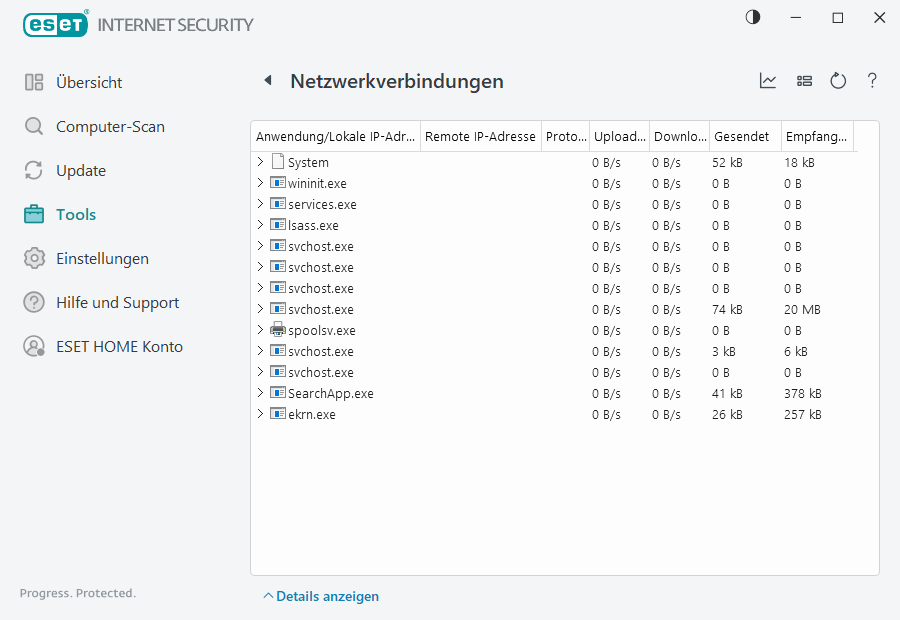Go to Computer-Scan in sidebar
900x620 pixels.
110,126
